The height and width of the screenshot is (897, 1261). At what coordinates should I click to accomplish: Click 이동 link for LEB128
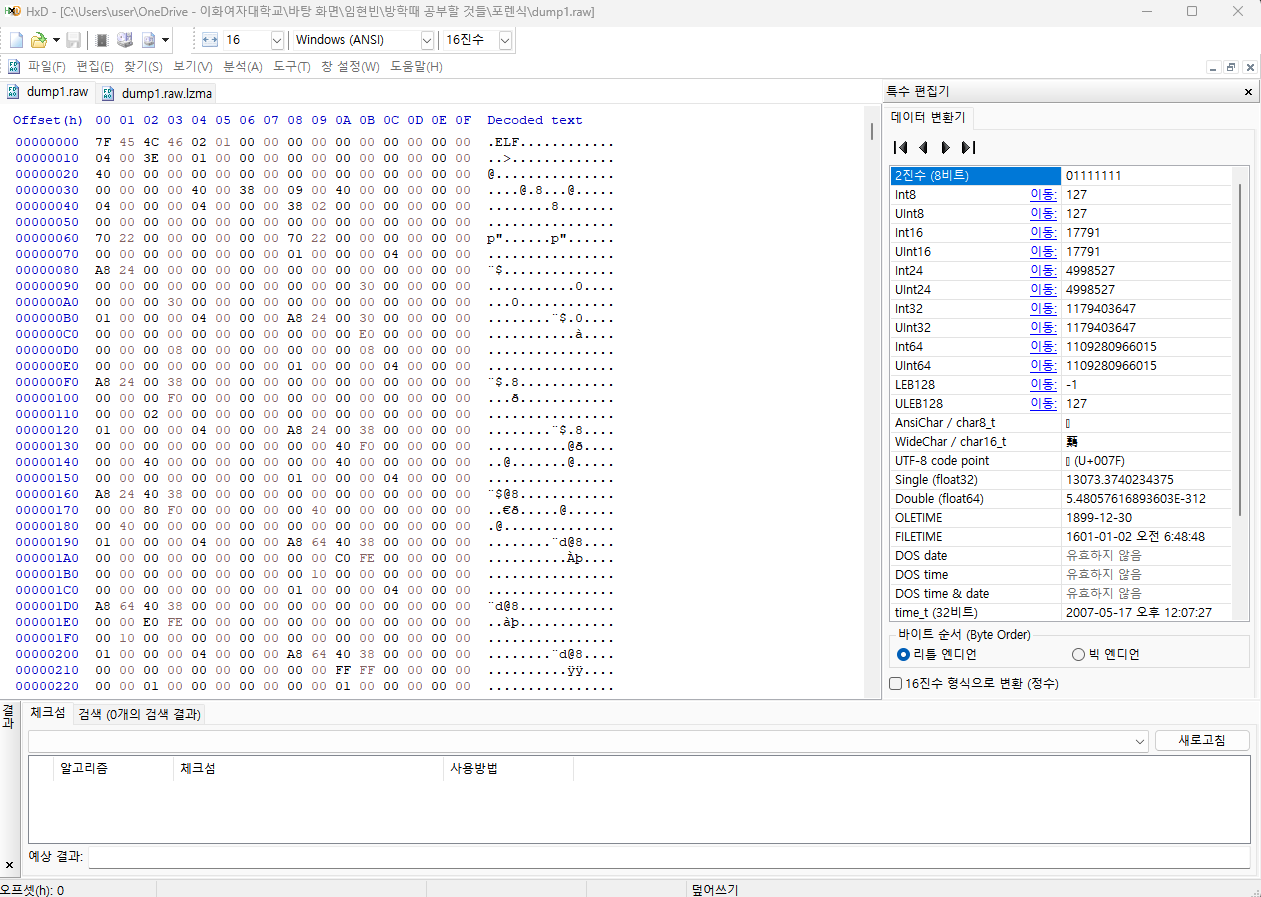pos(1043,385)
